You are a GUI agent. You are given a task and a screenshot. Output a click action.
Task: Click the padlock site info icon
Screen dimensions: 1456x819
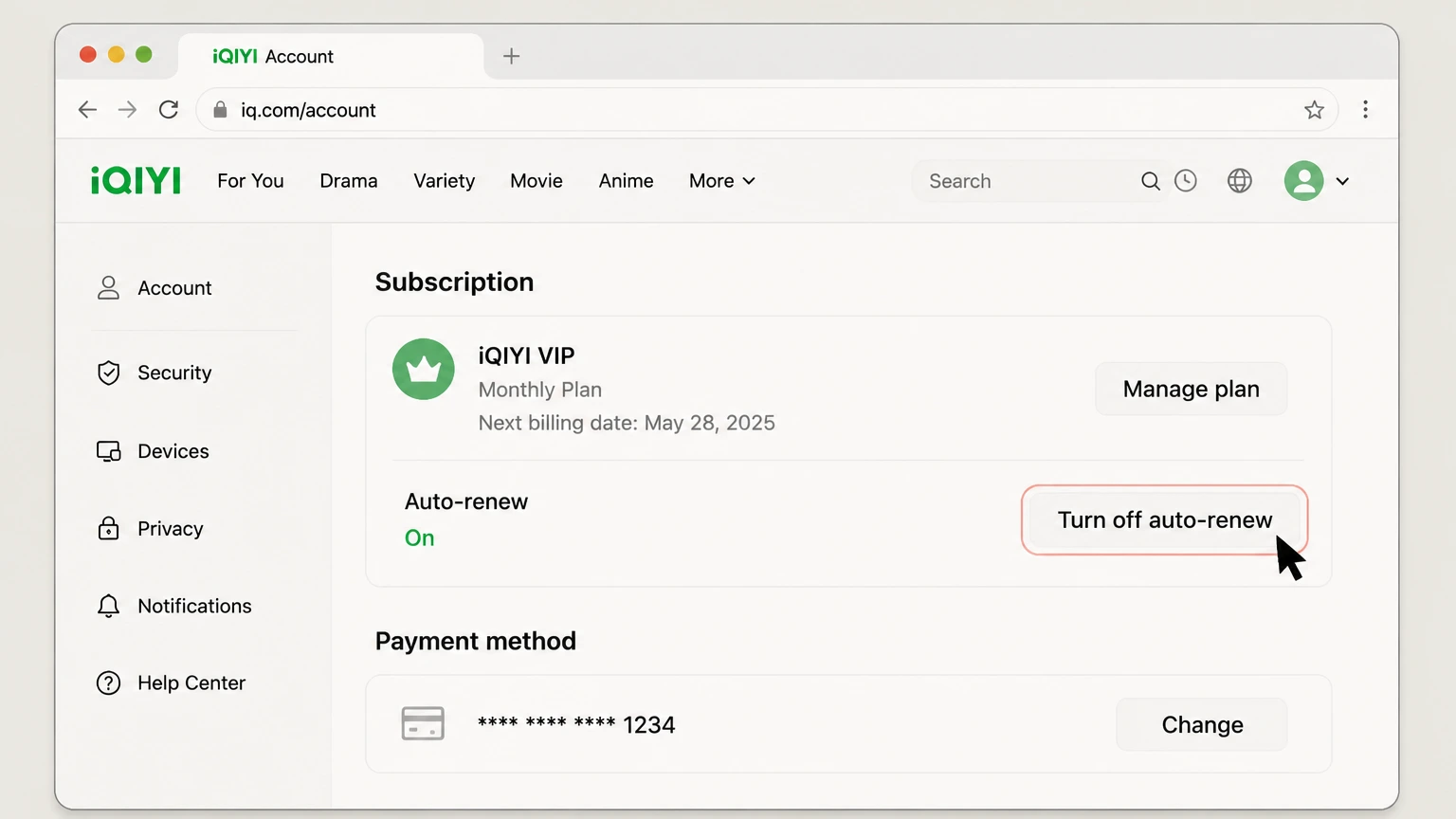220,110
